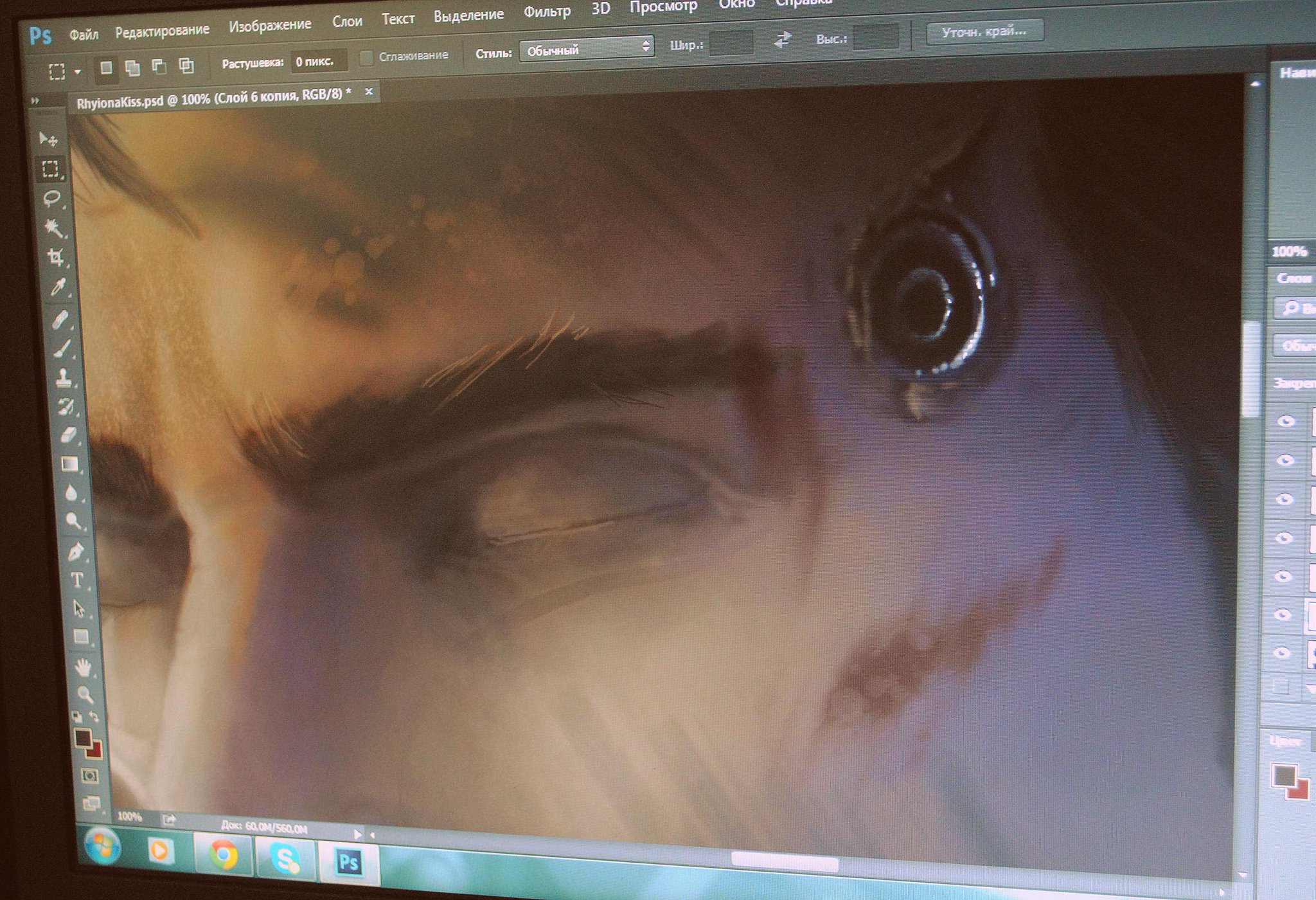
Task: Click Intersect with selection mode icon
Action: [186, 65]
